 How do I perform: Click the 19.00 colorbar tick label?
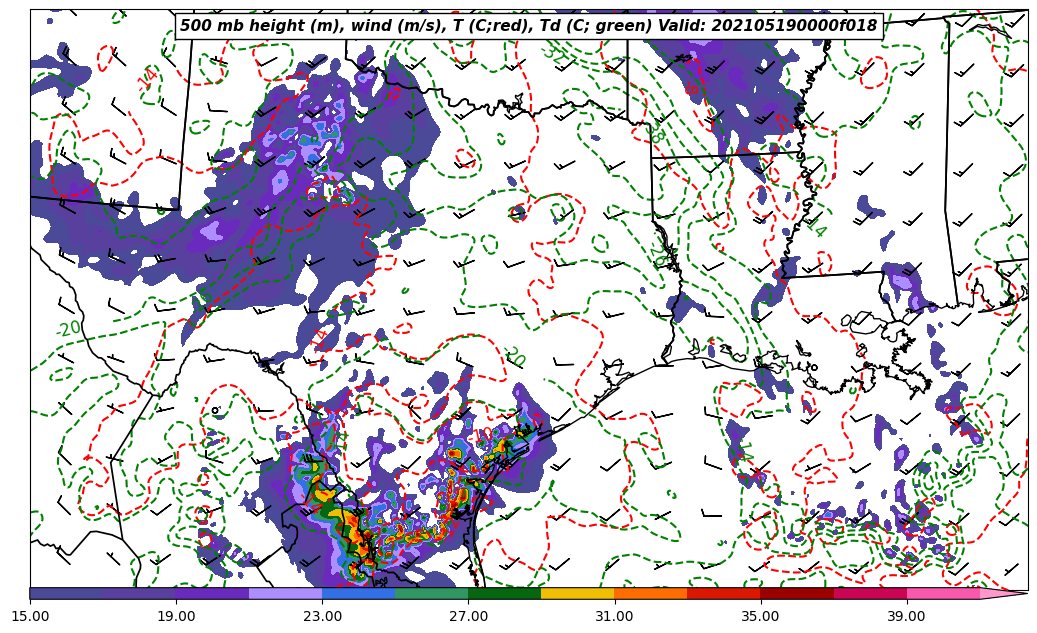[x=176, y=616]
